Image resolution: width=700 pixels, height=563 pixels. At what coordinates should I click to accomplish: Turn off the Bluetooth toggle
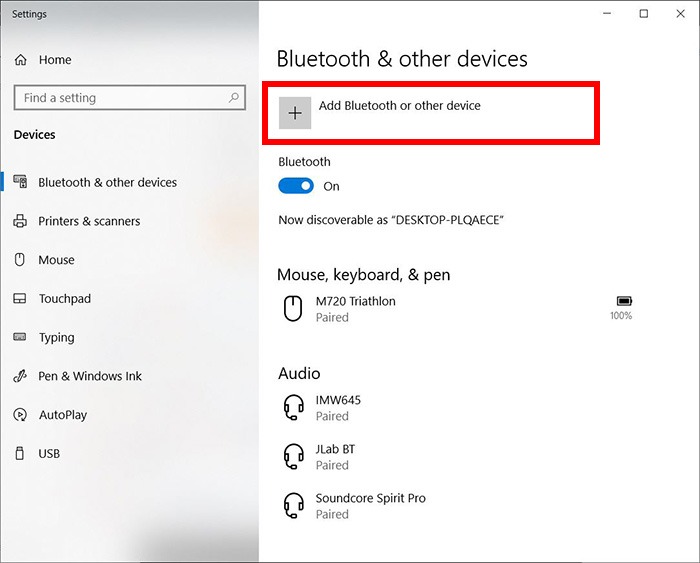tap(296, 186)
